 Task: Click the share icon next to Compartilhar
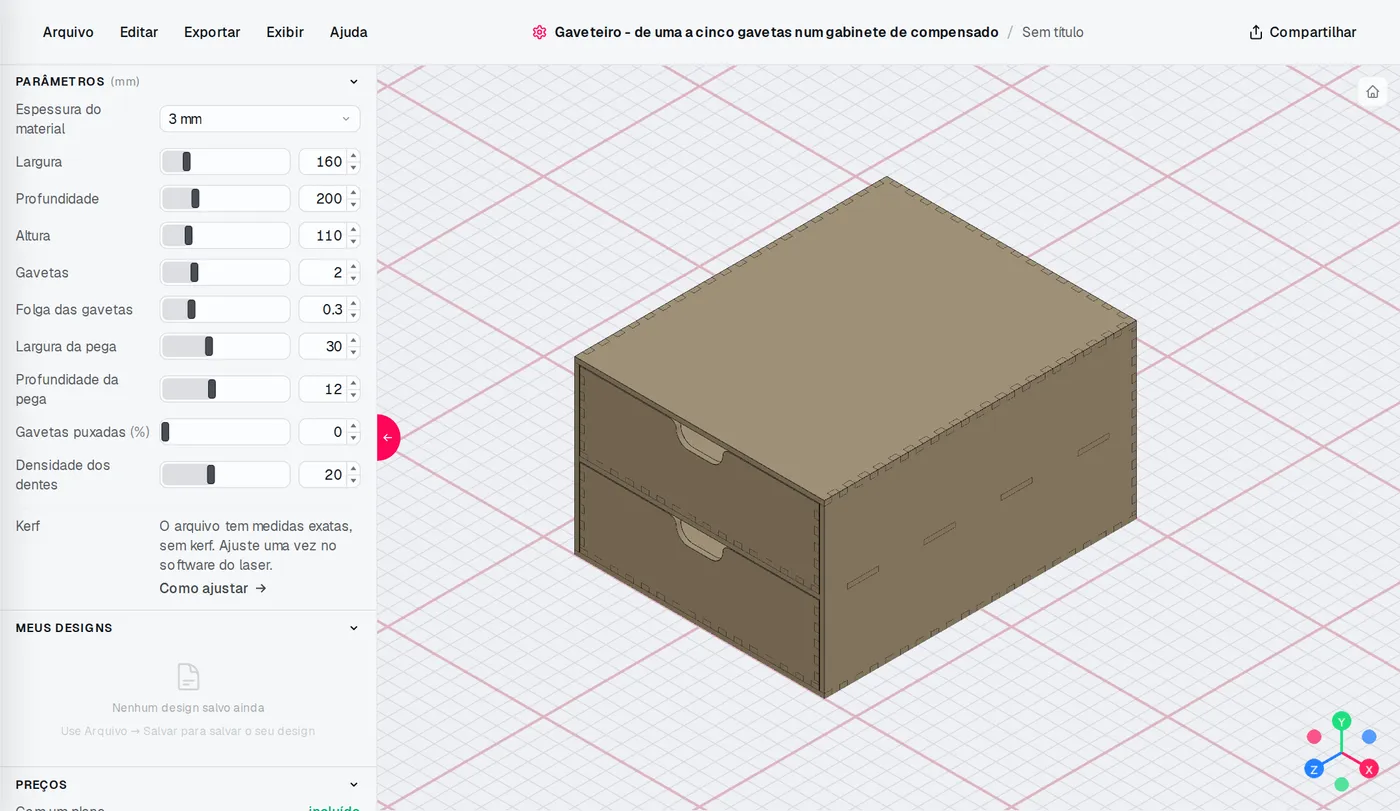tap(1256, 32)
